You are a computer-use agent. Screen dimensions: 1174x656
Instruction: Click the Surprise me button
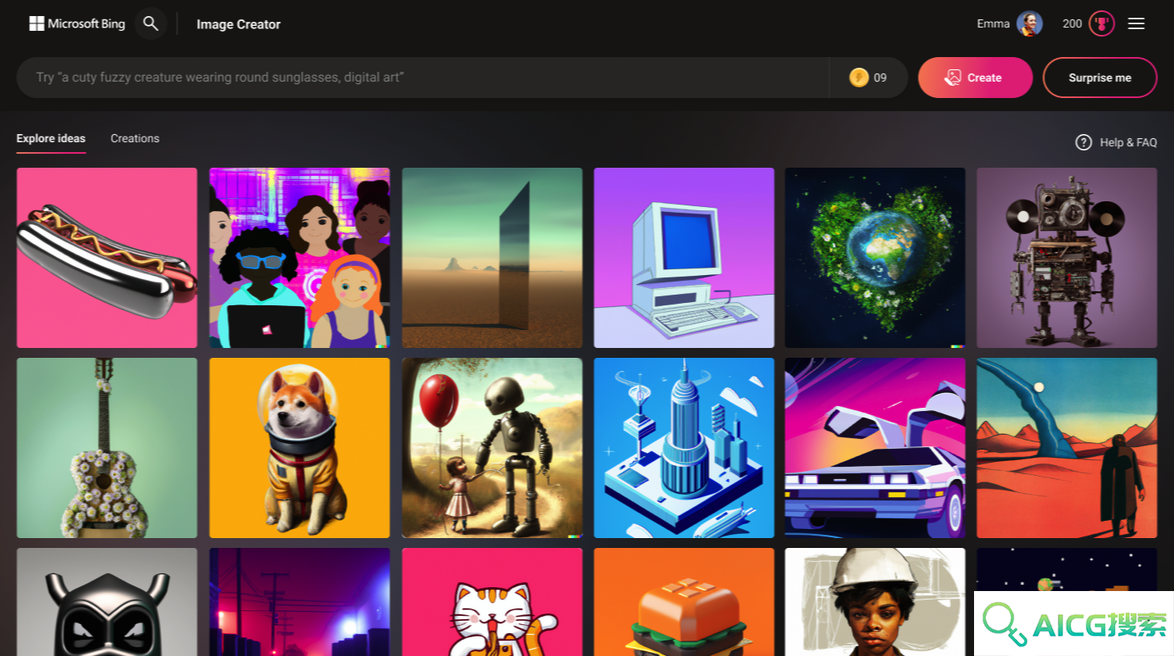tap(1100, 78)
